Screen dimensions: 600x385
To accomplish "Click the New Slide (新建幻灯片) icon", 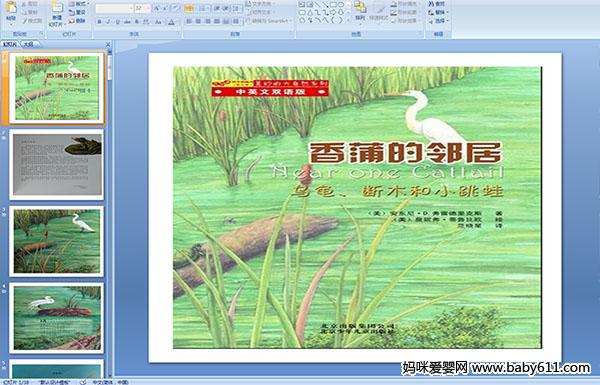I will (57, 13).
